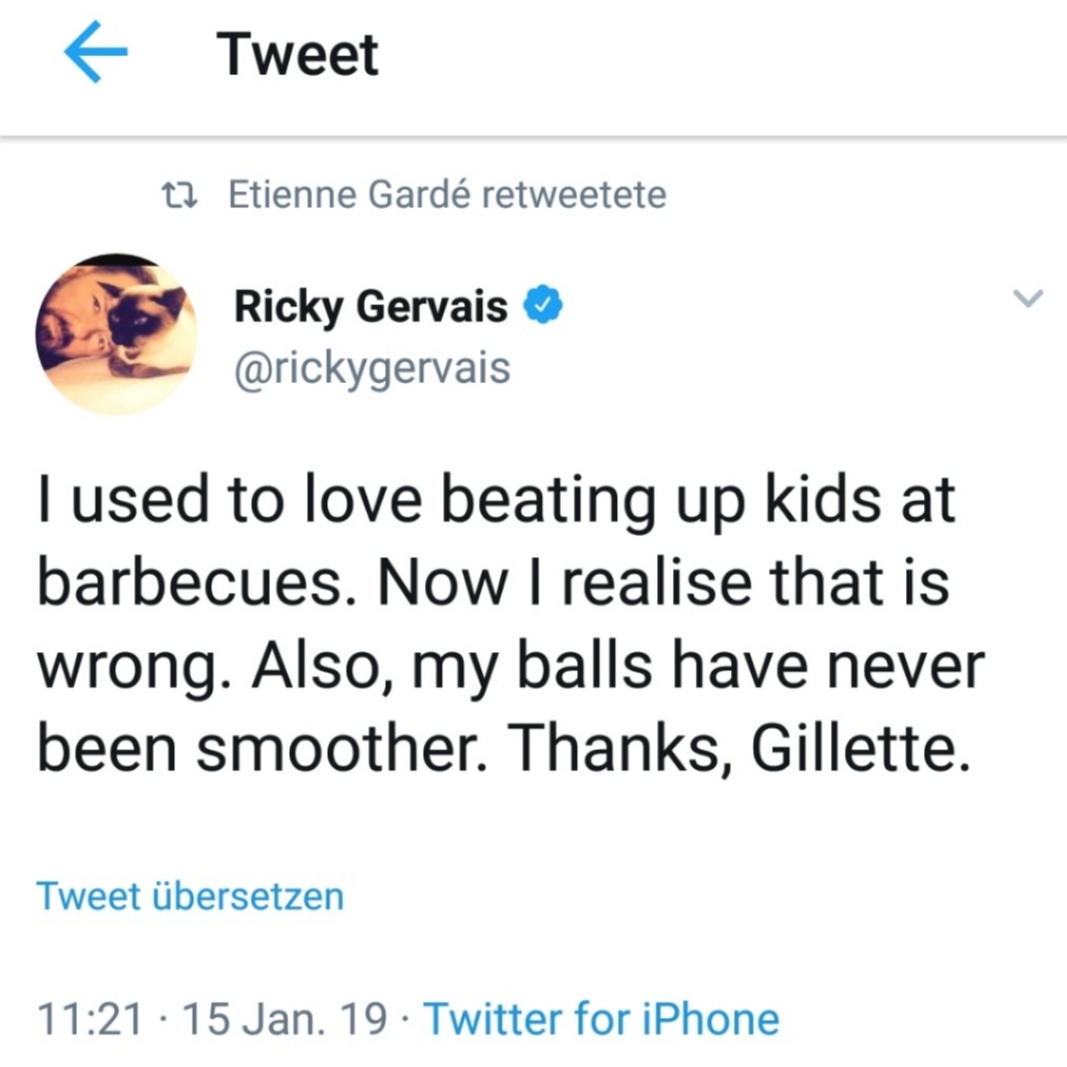Click the word smoother in the tweet
1067x1067 pixels.
342,747
